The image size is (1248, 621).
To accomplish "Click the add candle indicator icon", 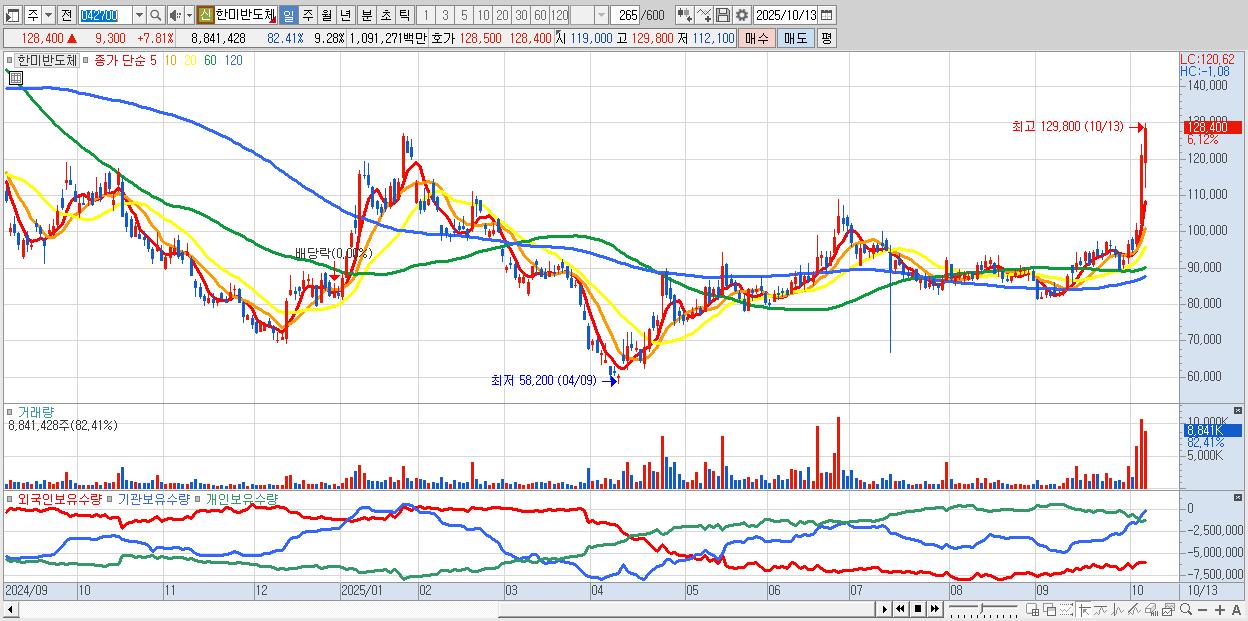I will [684, 15].
